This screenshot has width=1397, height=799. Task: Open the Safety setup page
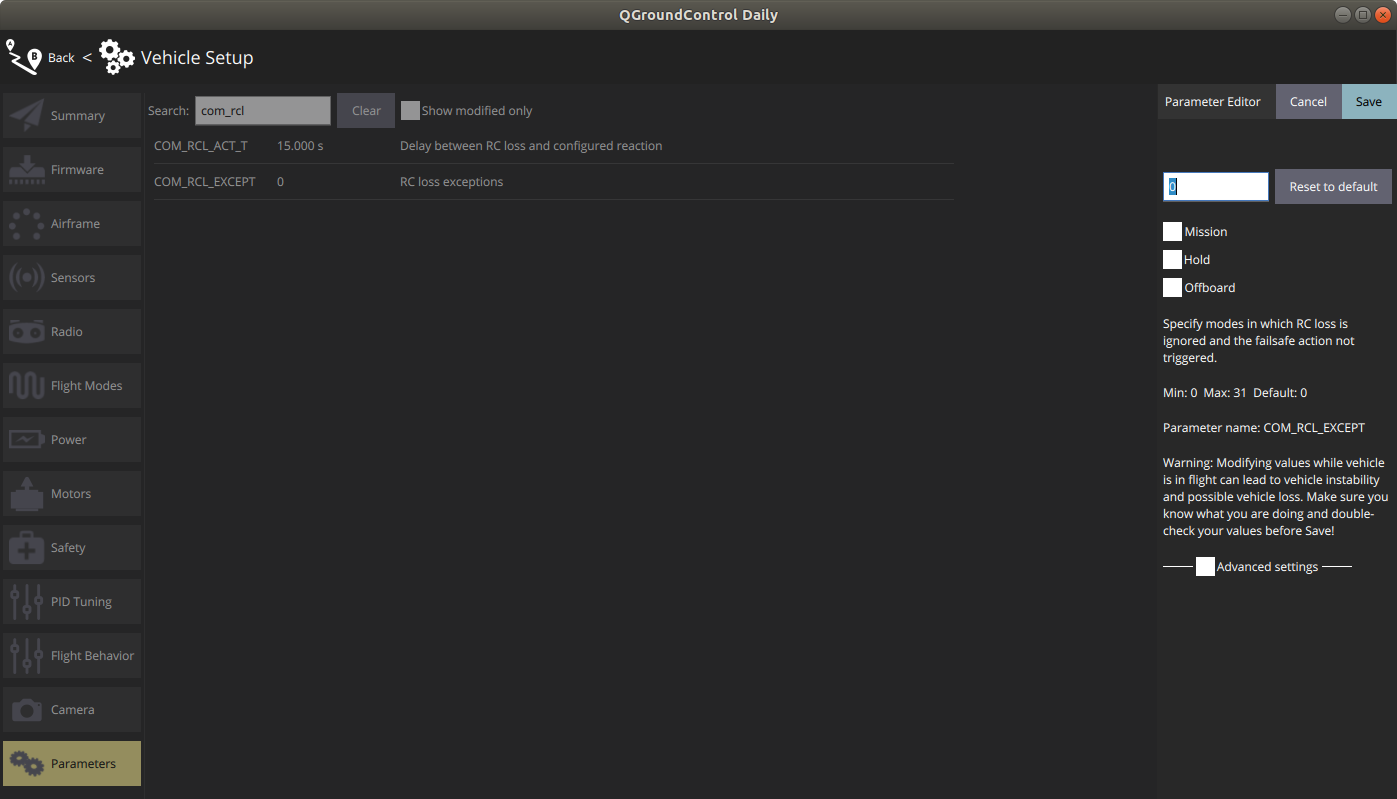click(x=72, y=547)
